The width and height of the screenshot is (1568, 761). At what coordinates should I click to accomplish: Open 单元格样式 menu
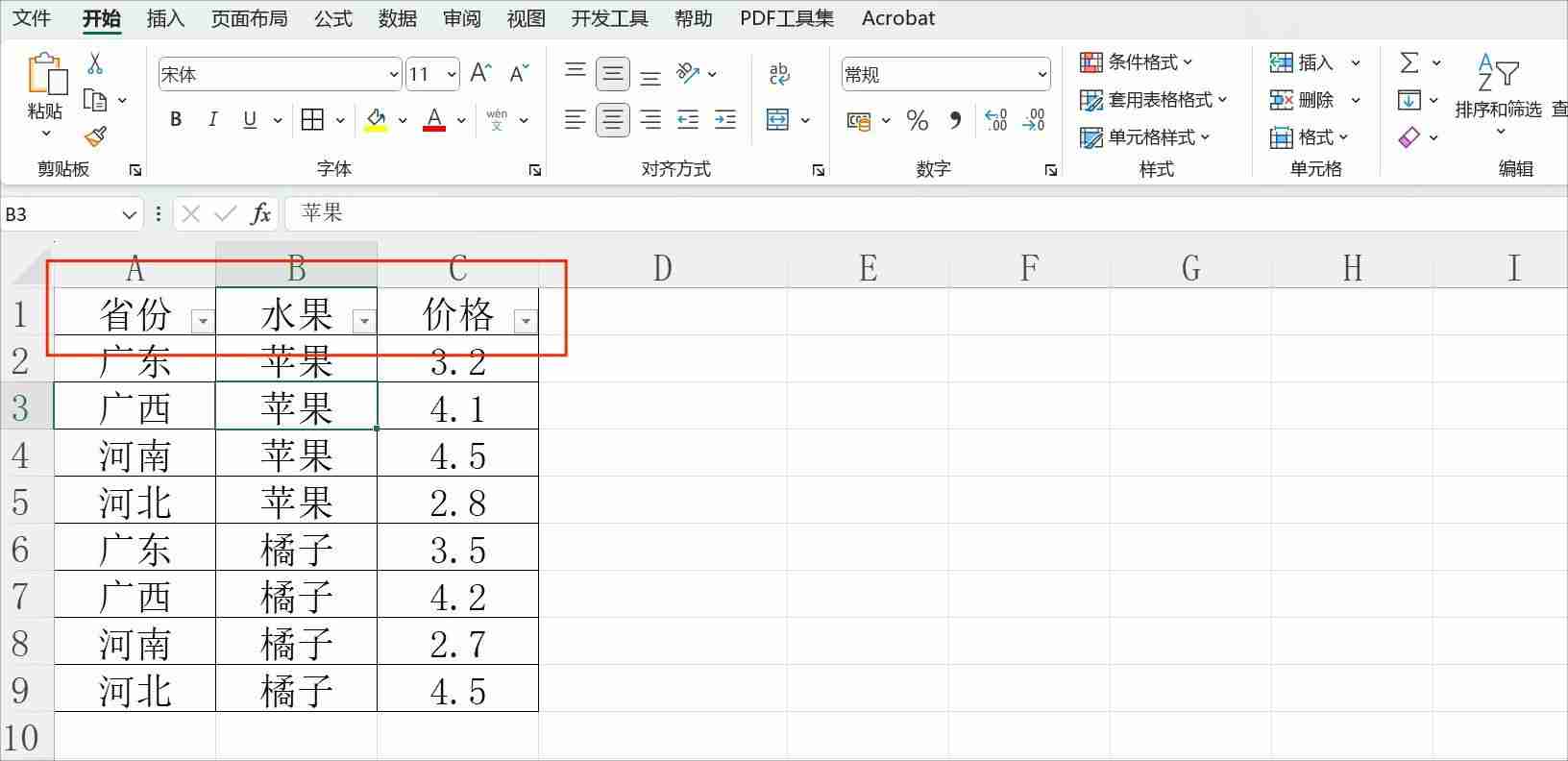pos(1144,137)
